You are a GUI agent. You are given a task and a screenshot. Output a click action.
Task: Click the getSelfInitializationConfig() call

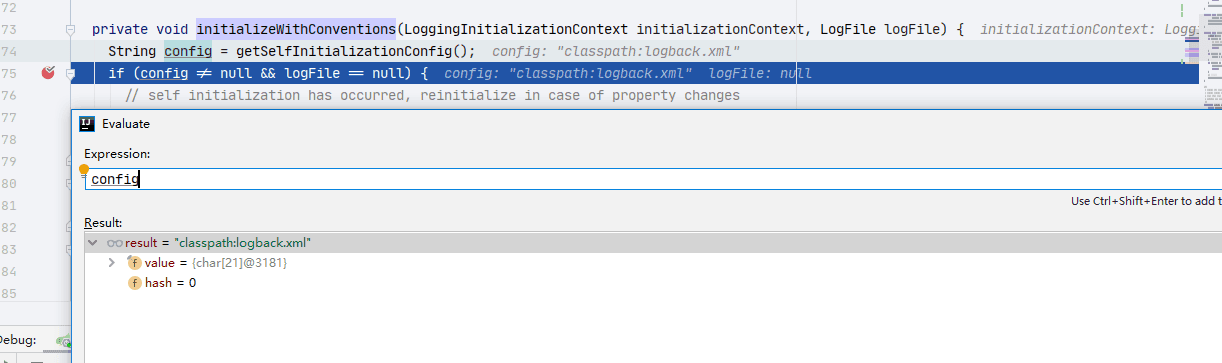coord(355,51)
